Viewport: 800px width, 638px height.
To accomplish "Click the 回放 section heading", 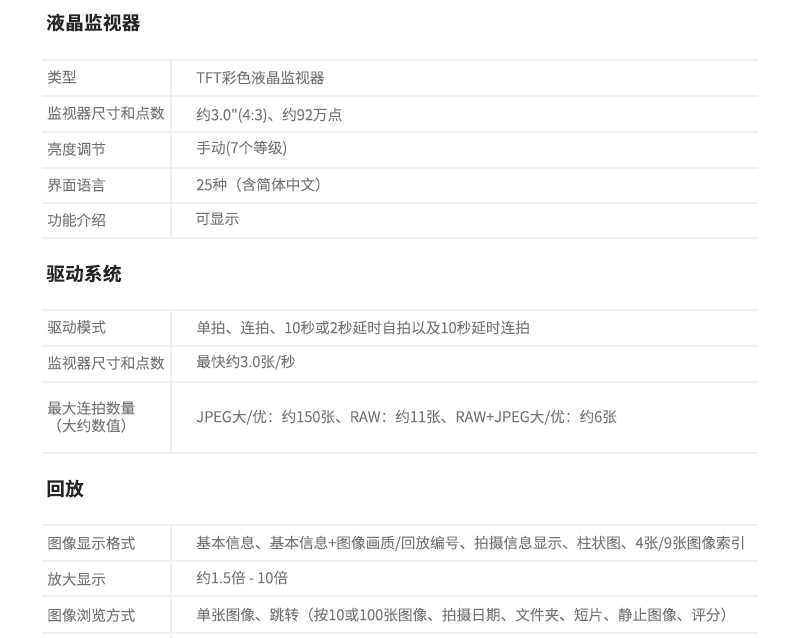I will tap(65, 489).
